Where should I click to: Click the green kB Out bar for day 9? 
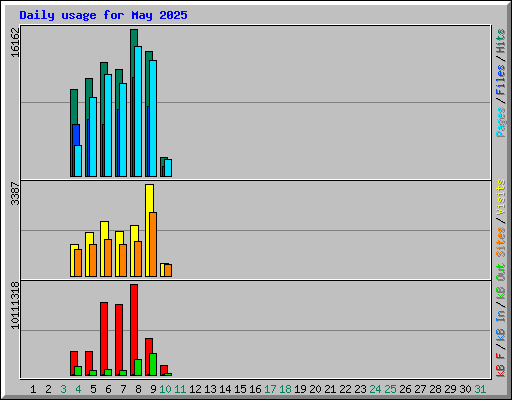[x=153, y=364]
